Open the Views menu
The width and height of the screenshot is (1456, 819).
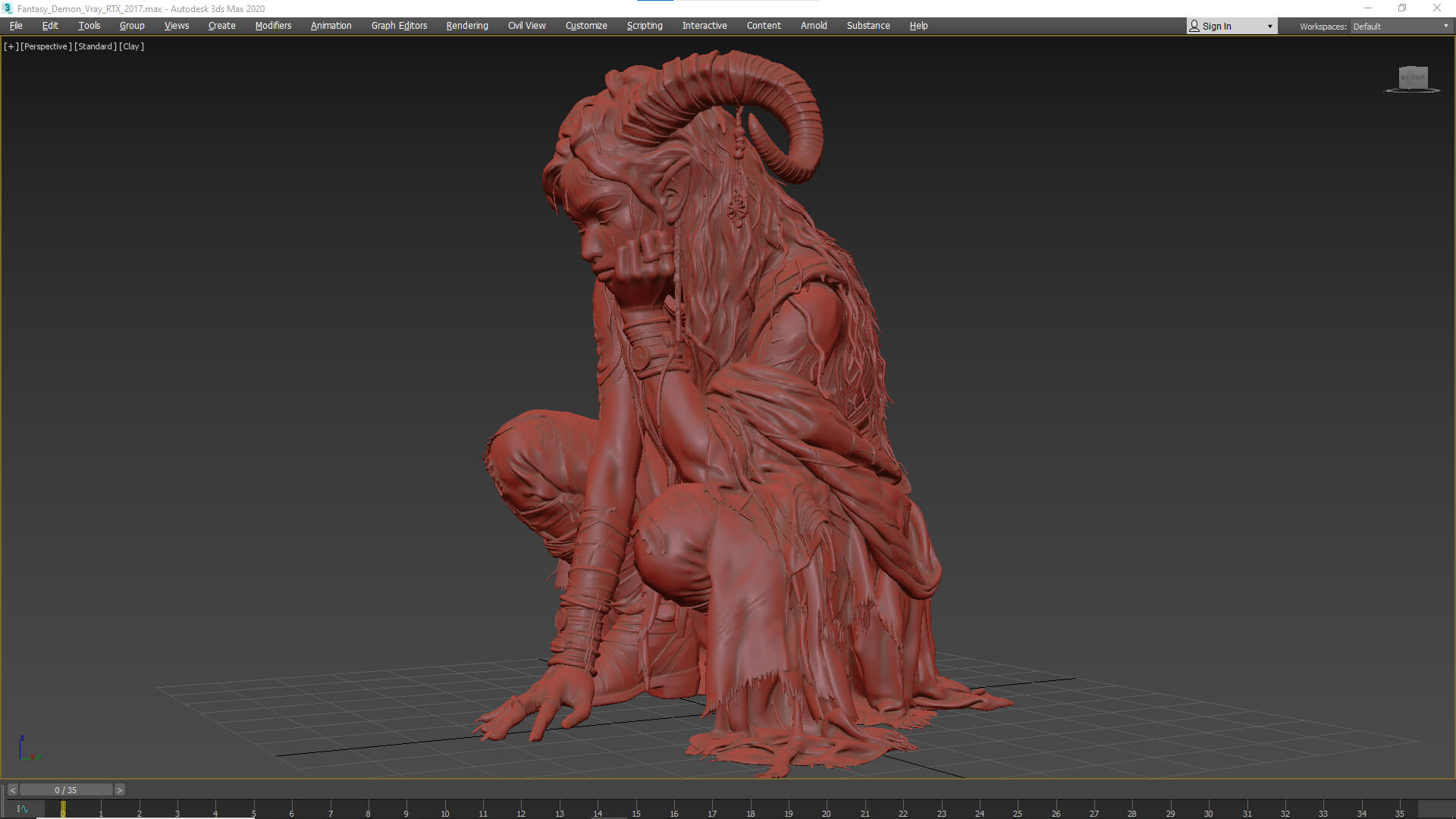pyautogui.click(x=177, y=26)
